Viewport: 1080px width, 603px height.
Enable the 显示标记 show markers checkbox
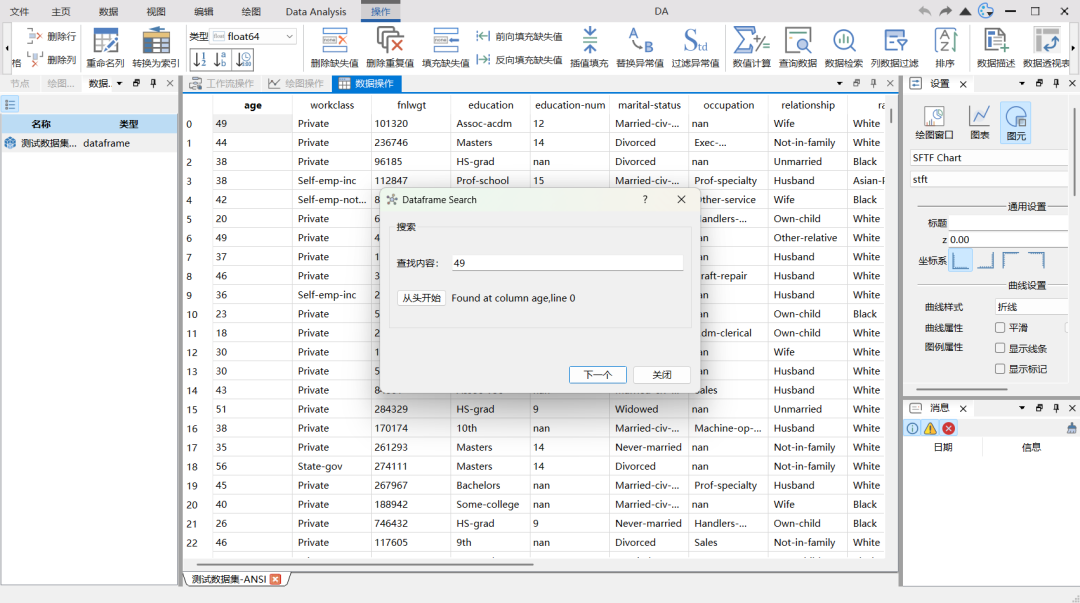(x=1000, y=369)
